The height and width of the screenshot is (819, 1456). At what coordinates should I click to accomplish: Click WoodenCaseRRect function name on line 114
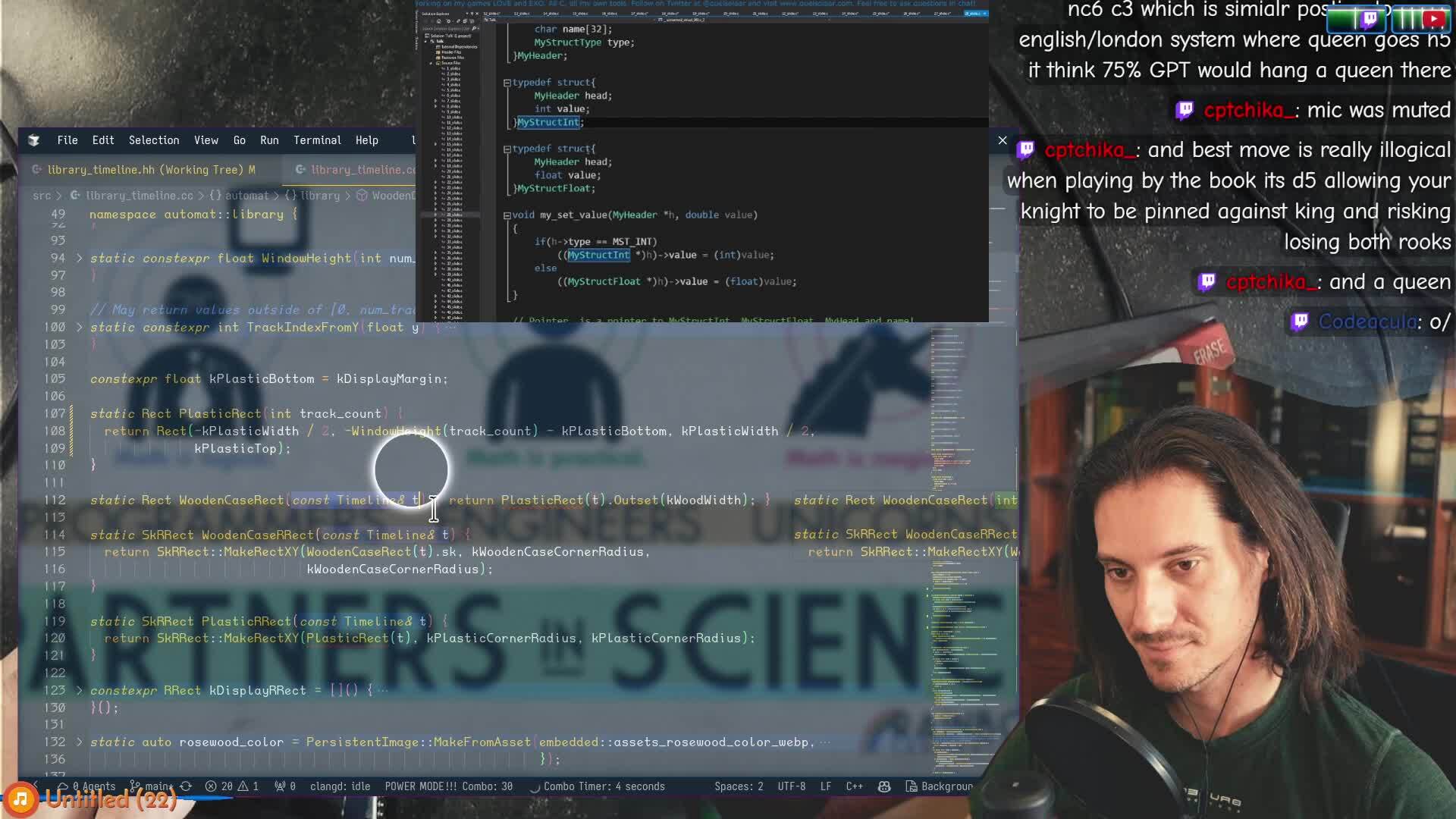[x=258, y=535]
